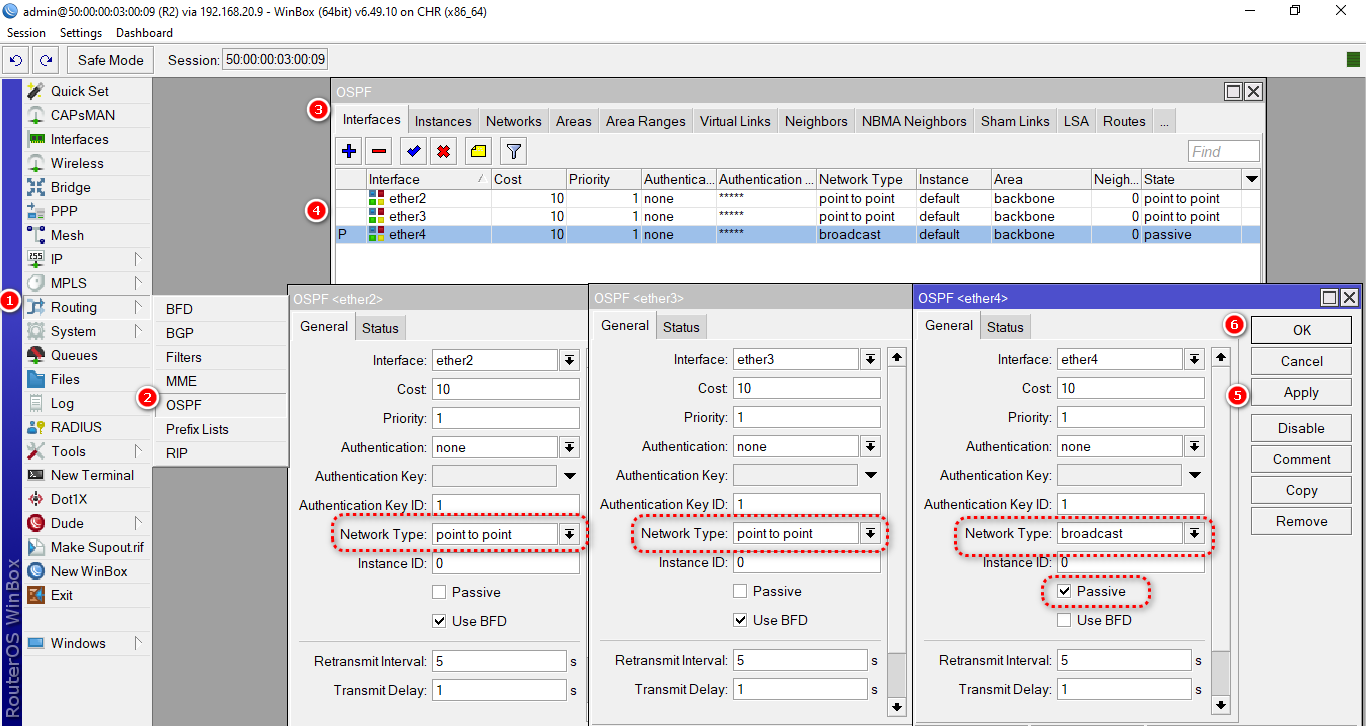The height and width of the screenshot is (726, 1366).
Task: Expand the ether3 Interface dropdown
Action: coord(870,359)
